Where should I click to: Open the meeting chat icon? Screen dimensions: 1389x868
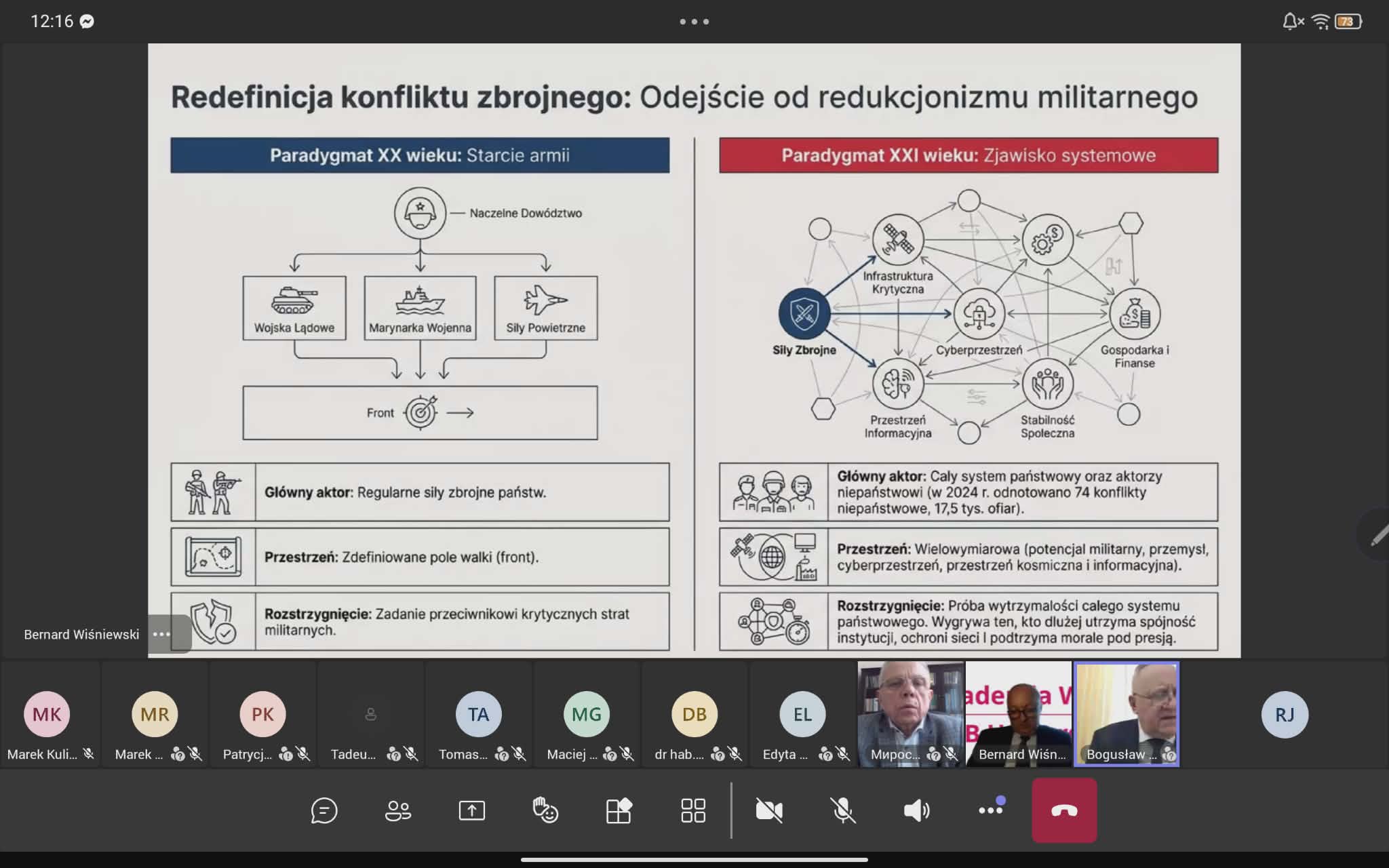pyautogui.click(x=324, y=810)
